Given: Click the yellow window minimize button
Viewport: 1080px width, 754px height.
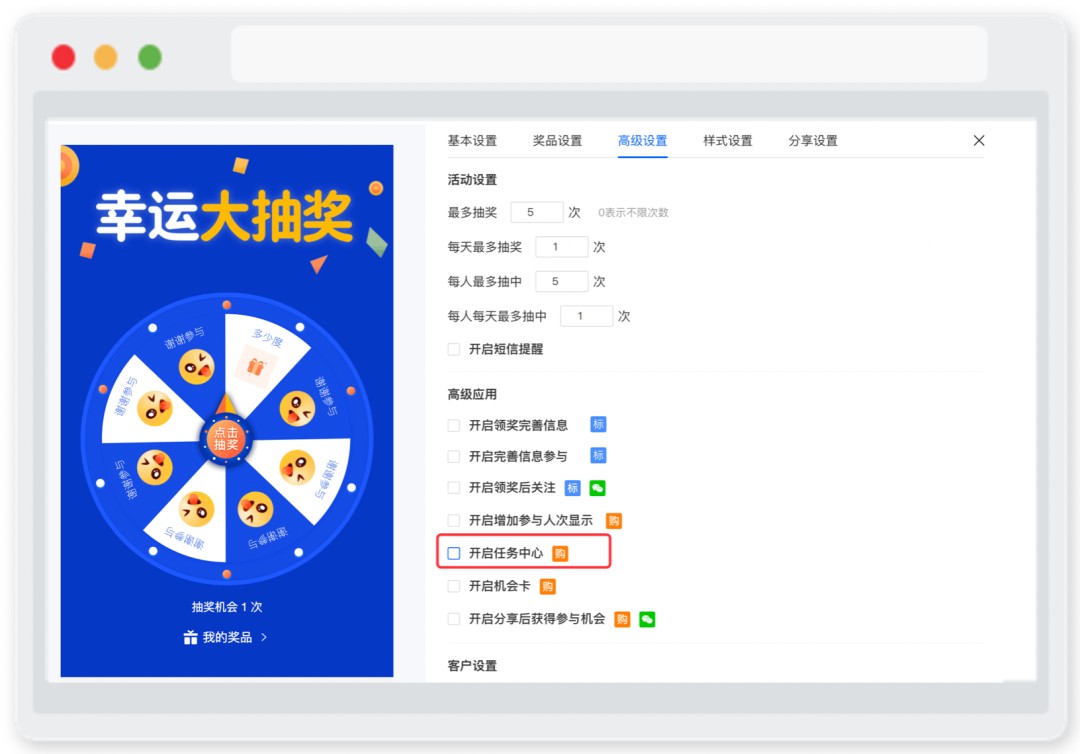Looking at the screenshot, I should coord(105,57).
